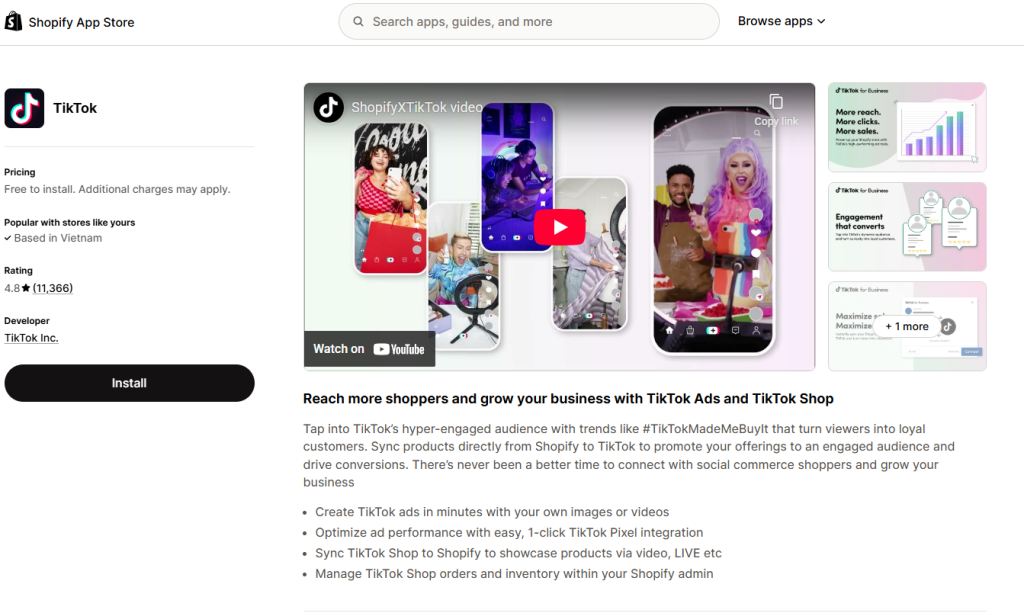Visit the TikTok Inc. developer page
The width and height of the screenshot is (1024, 613).
coord(30,338)
